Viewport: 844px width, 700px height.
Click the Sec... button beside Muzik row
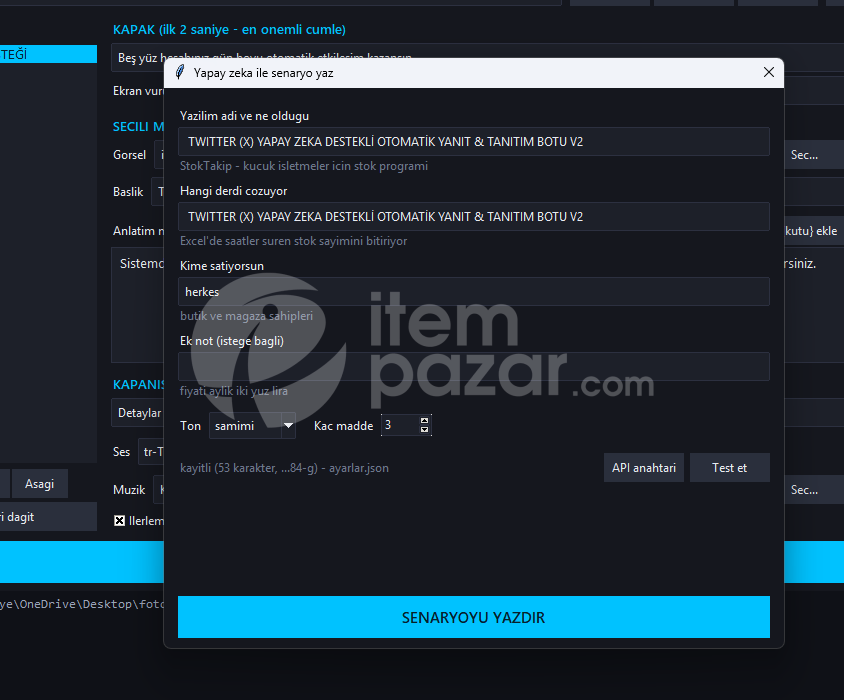(813, 489)
